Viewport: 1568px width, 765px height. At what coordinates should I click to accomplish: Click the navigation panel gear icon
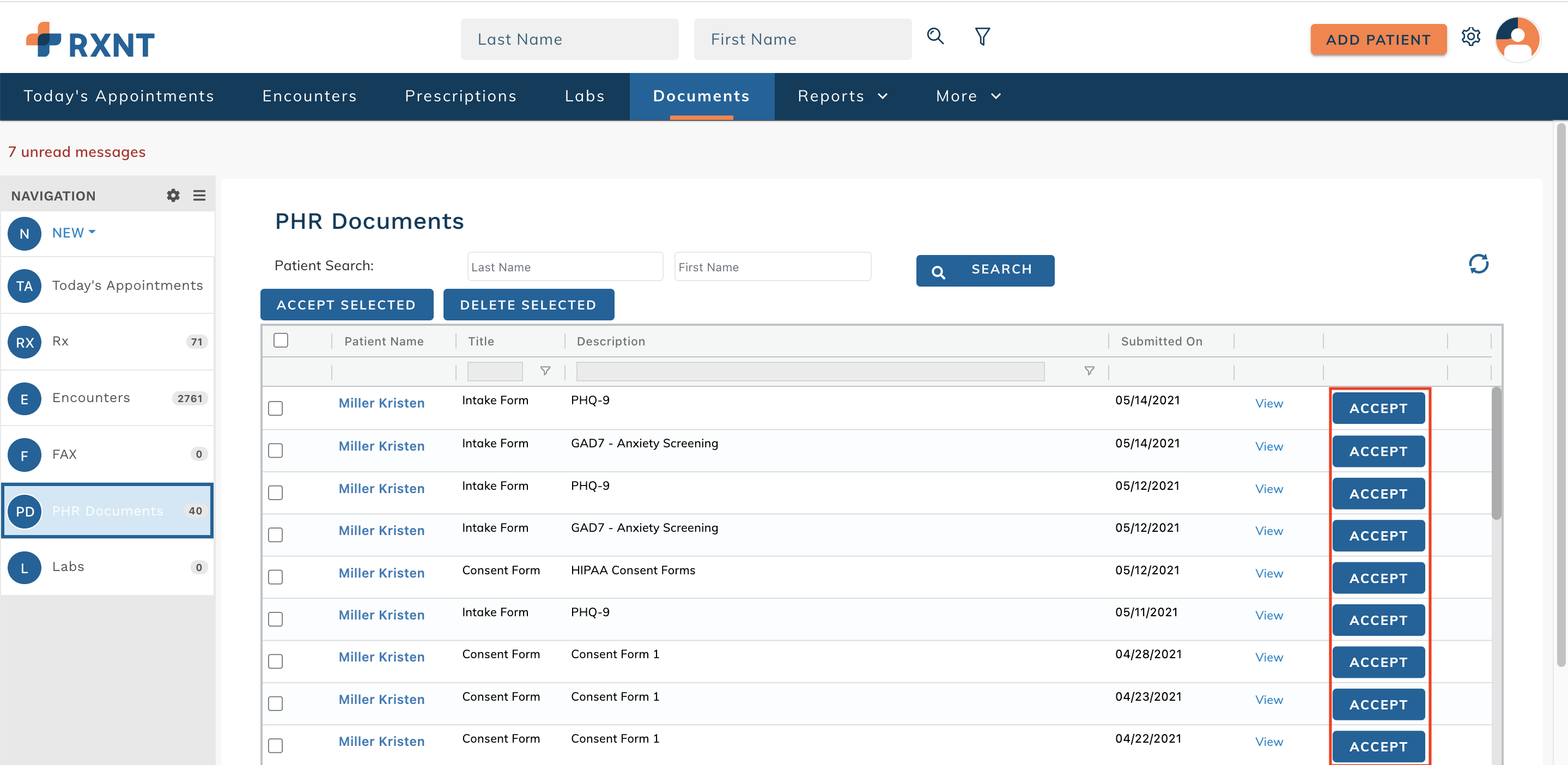pos(173,196)
